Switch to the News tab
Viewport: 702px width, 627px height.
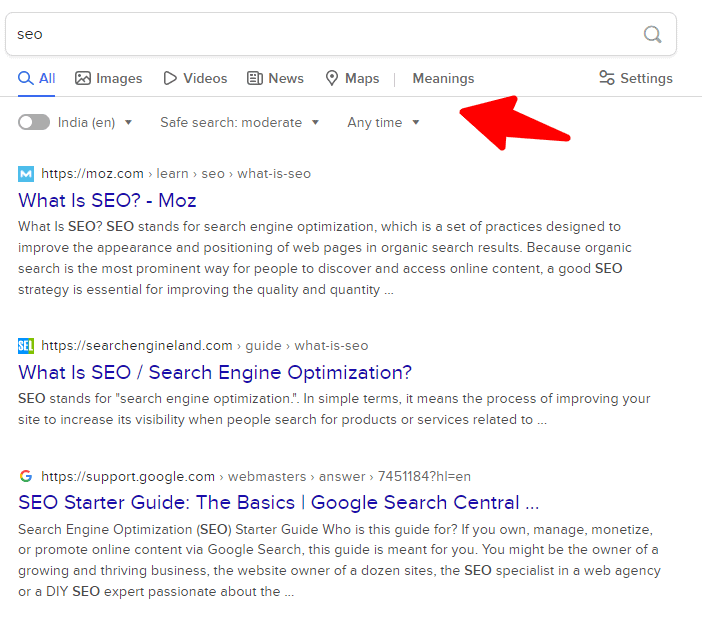[x=275, y=78]
